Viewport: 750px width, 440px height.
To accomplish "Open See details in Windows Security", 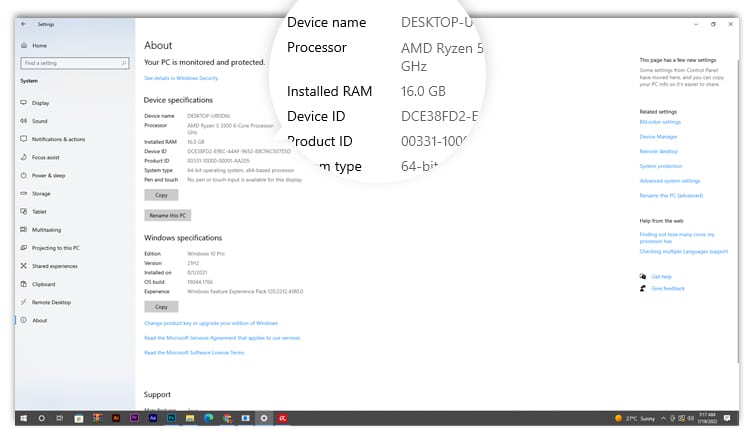I will (181, 77).
